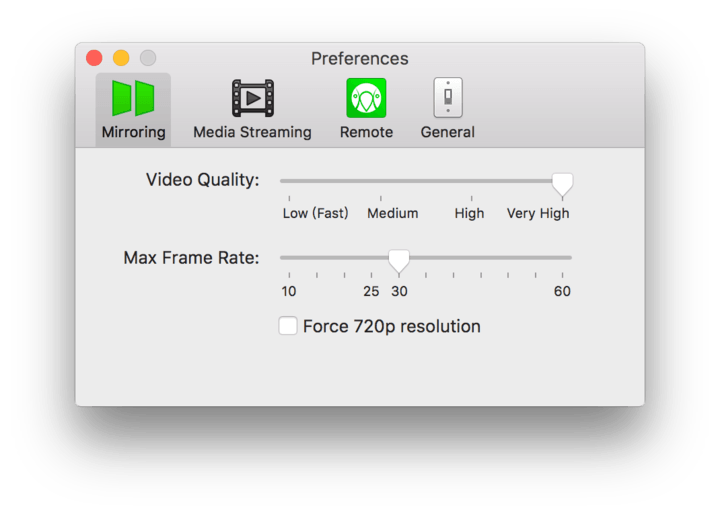
Task: Select the green Remote icon
Action: (x=366, y=98)
